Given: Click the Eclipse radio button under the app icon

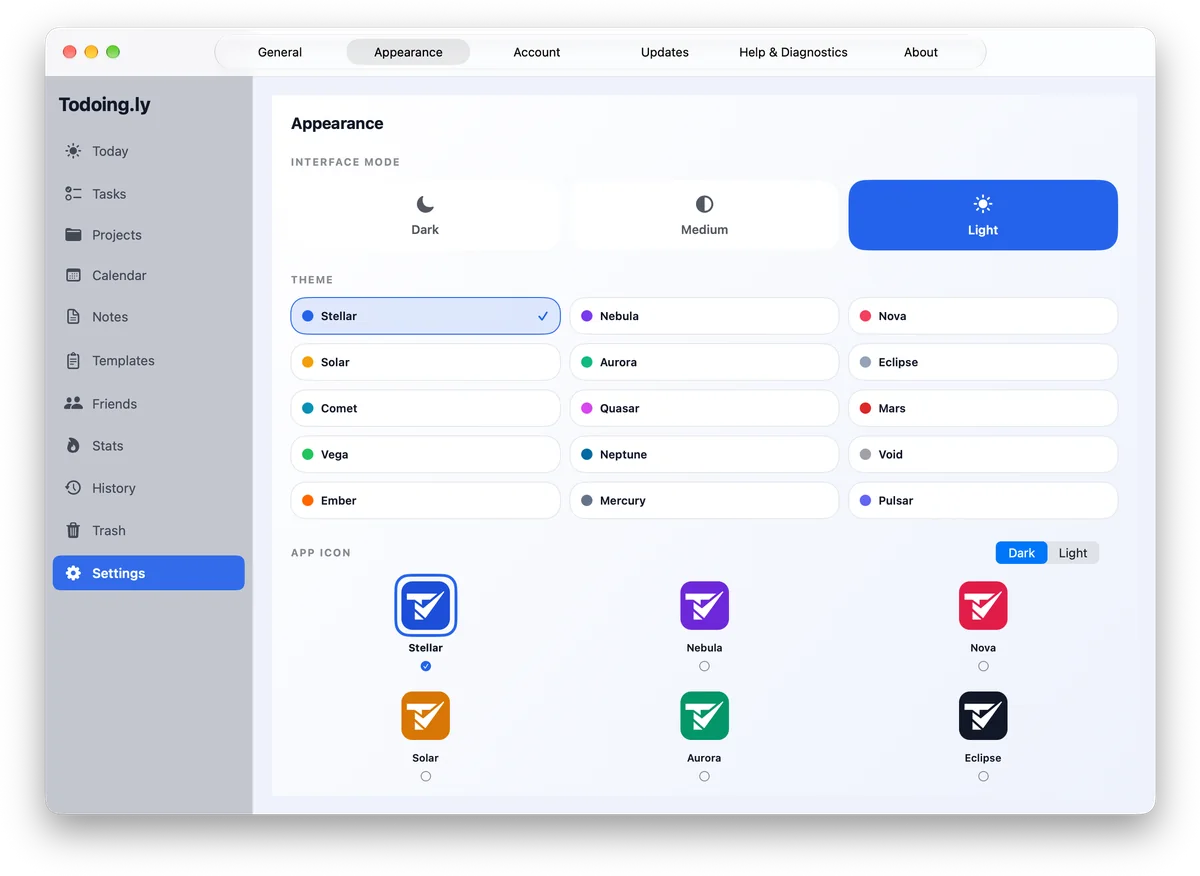Looking at the screenshot, I should pos(983,776).
